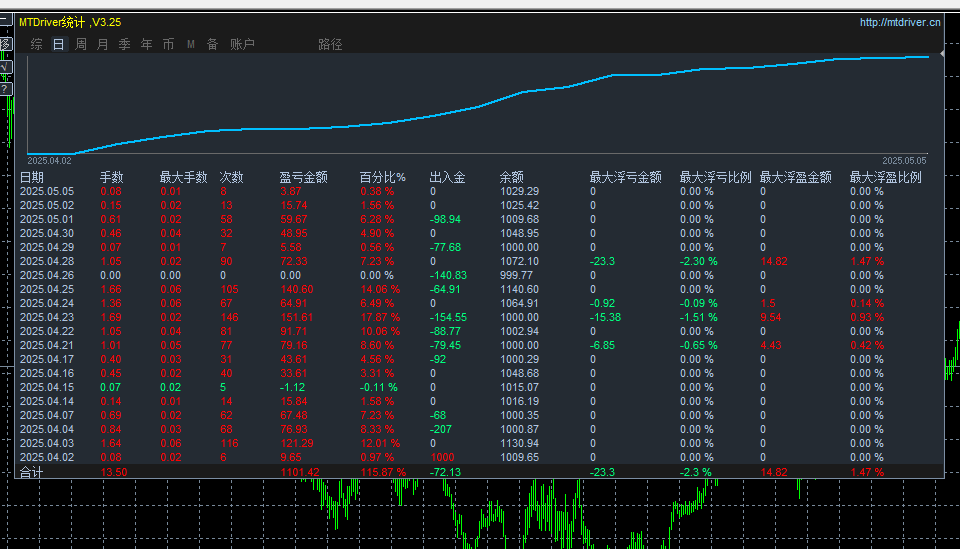Click the √ checkmark icon on left sidebar
The height and width of the screenshot is (549, 960).
tap(5, 67)
